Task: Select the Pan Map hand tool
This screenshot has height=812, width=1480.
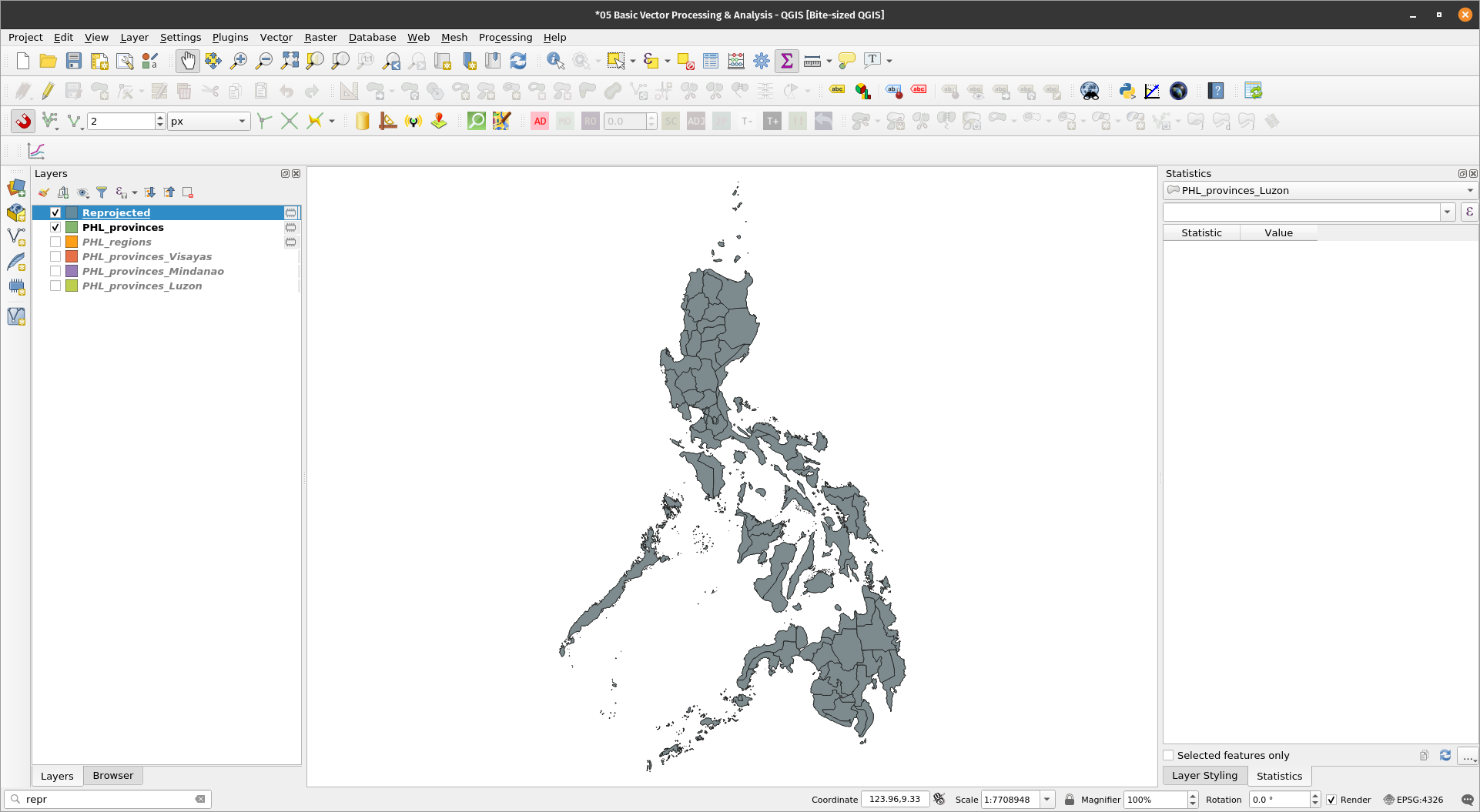Action: (x=187, y=61)
